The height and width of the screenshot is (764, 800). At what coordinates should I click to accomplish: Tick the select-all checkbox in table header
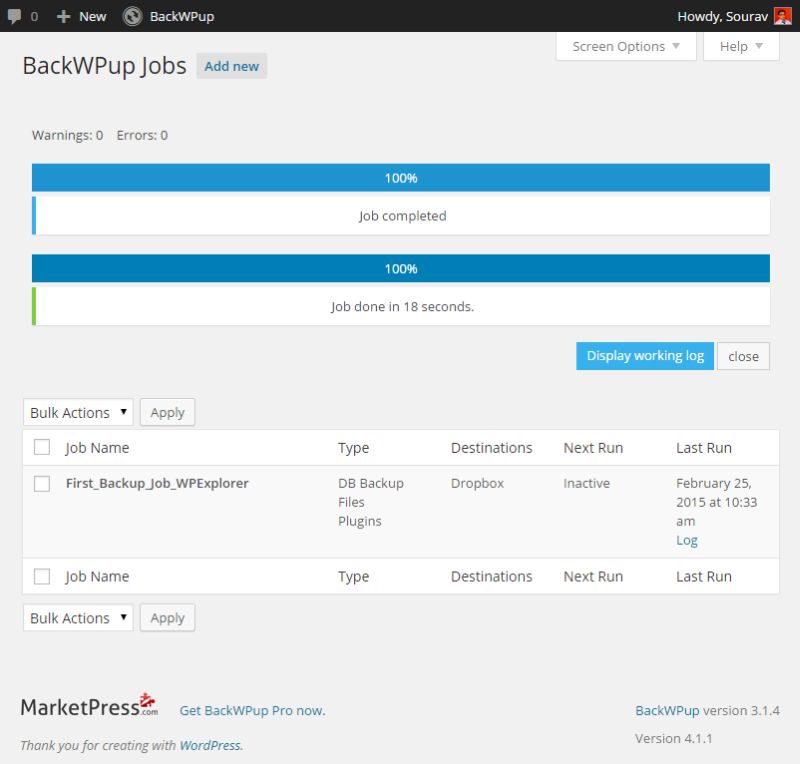[x=42, y=447]
